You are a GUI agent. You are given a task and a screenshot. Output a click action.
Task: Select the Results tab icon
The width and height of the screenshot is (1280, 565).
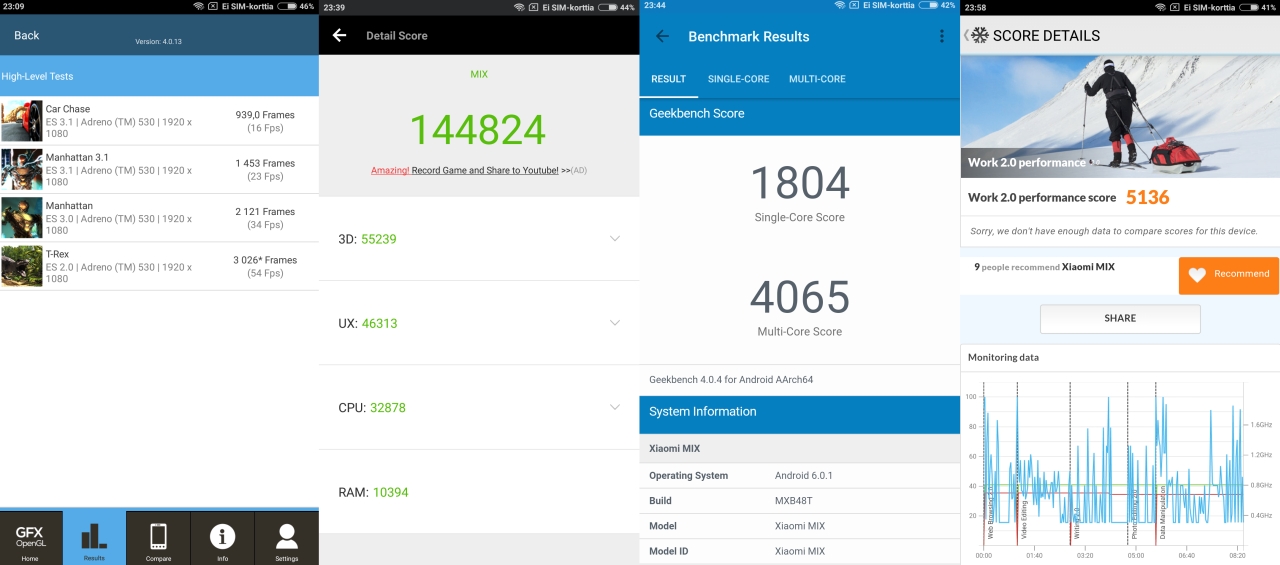click(x=94, y=538)
